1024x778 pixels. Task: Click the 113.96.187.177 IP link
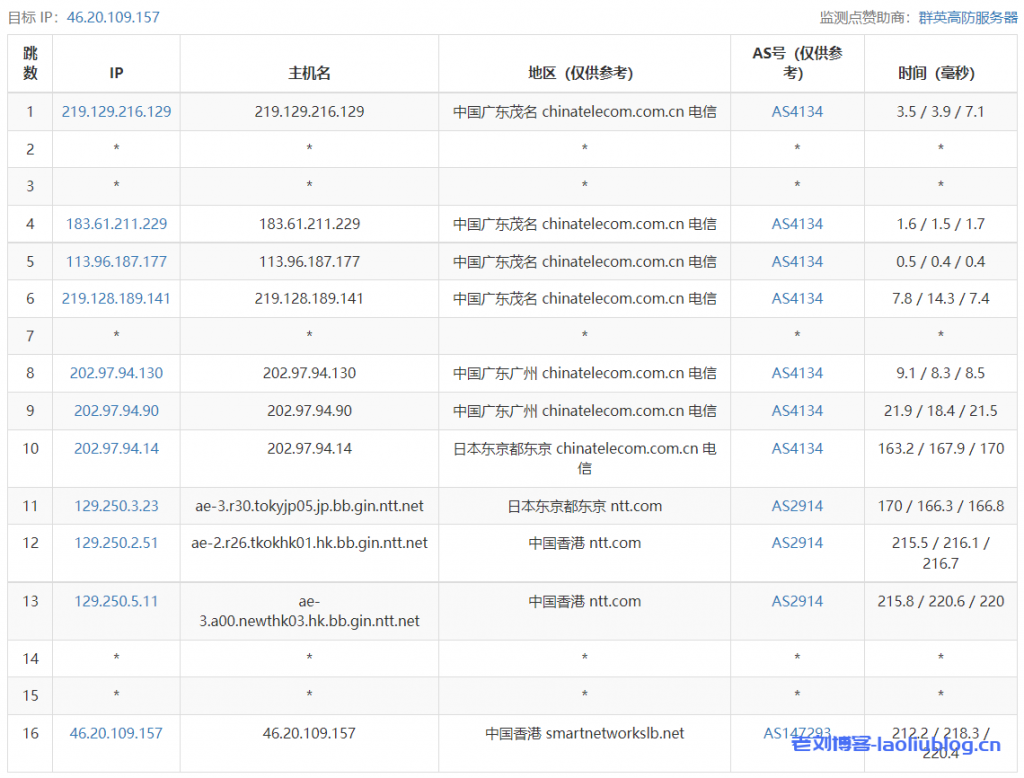116,261
